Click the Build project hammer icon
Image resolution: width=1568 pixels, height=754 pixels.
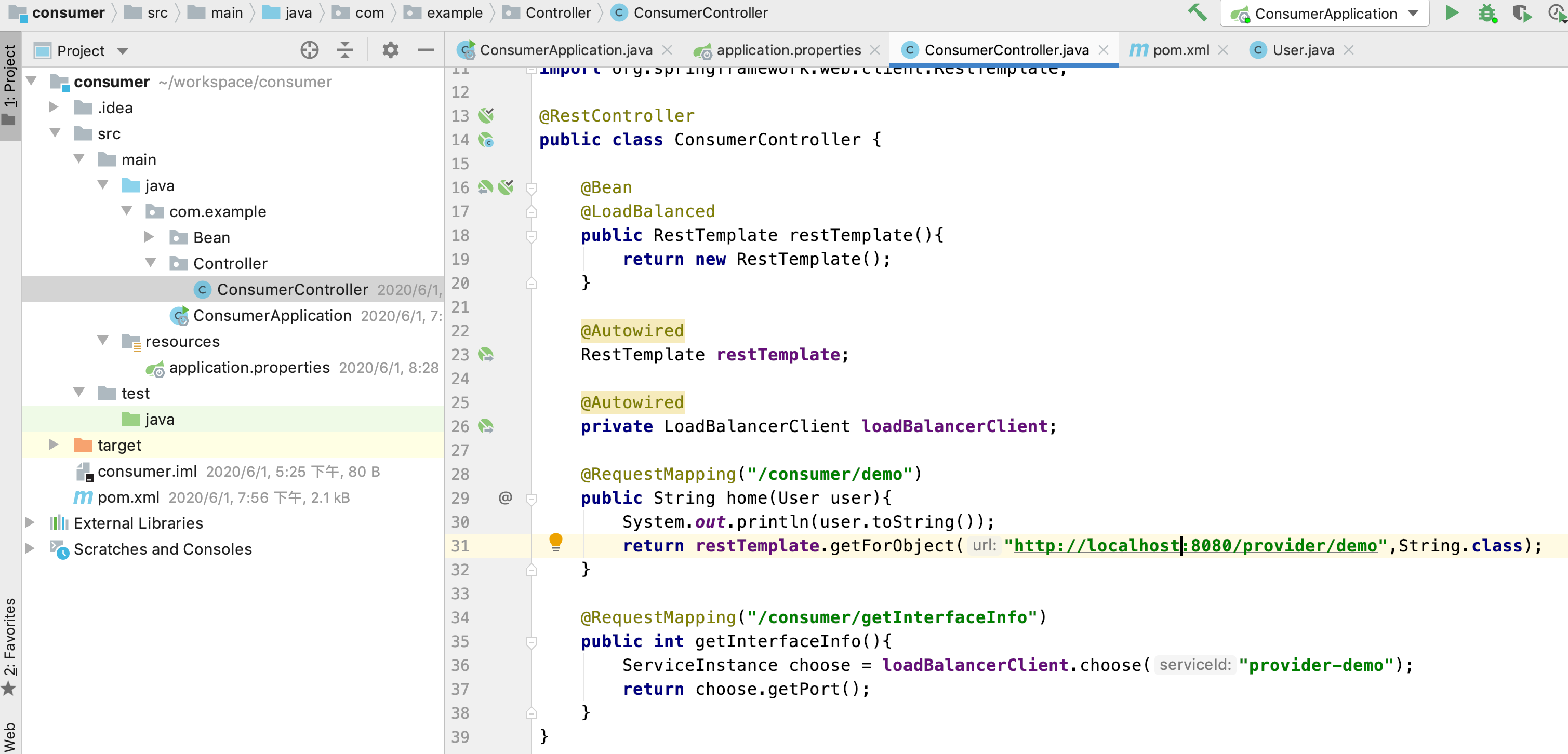coord(1198,13)
